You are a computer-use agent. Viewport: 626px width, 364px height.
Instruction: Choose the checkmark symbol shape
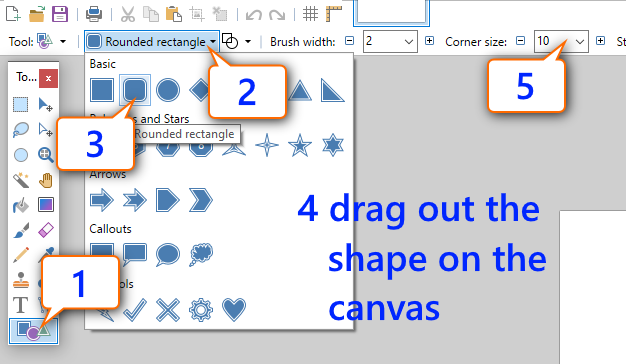(135, 309)
